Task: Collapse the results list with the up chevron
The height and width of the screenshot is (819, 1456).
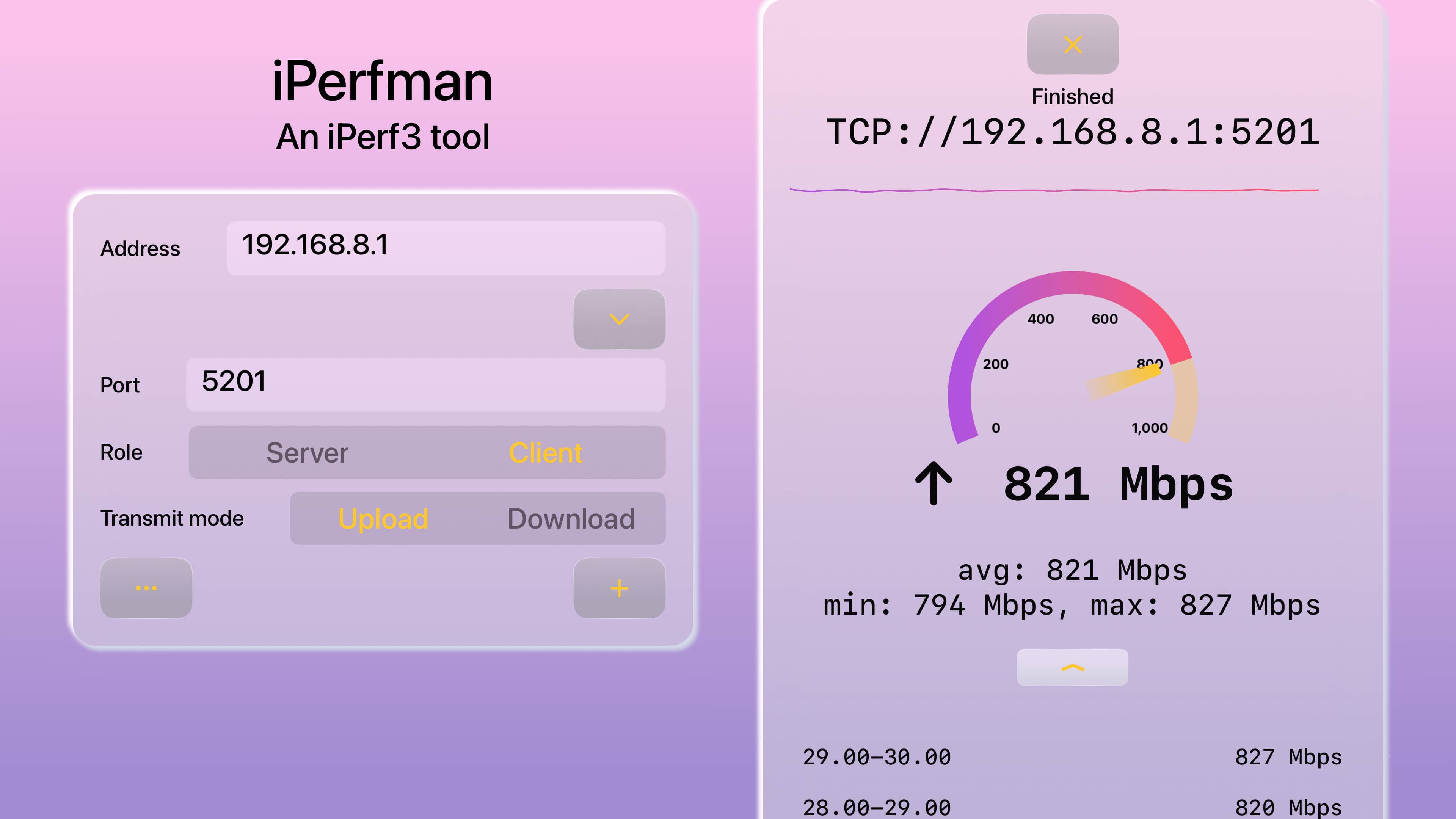Action: [x=1072, y=667]
